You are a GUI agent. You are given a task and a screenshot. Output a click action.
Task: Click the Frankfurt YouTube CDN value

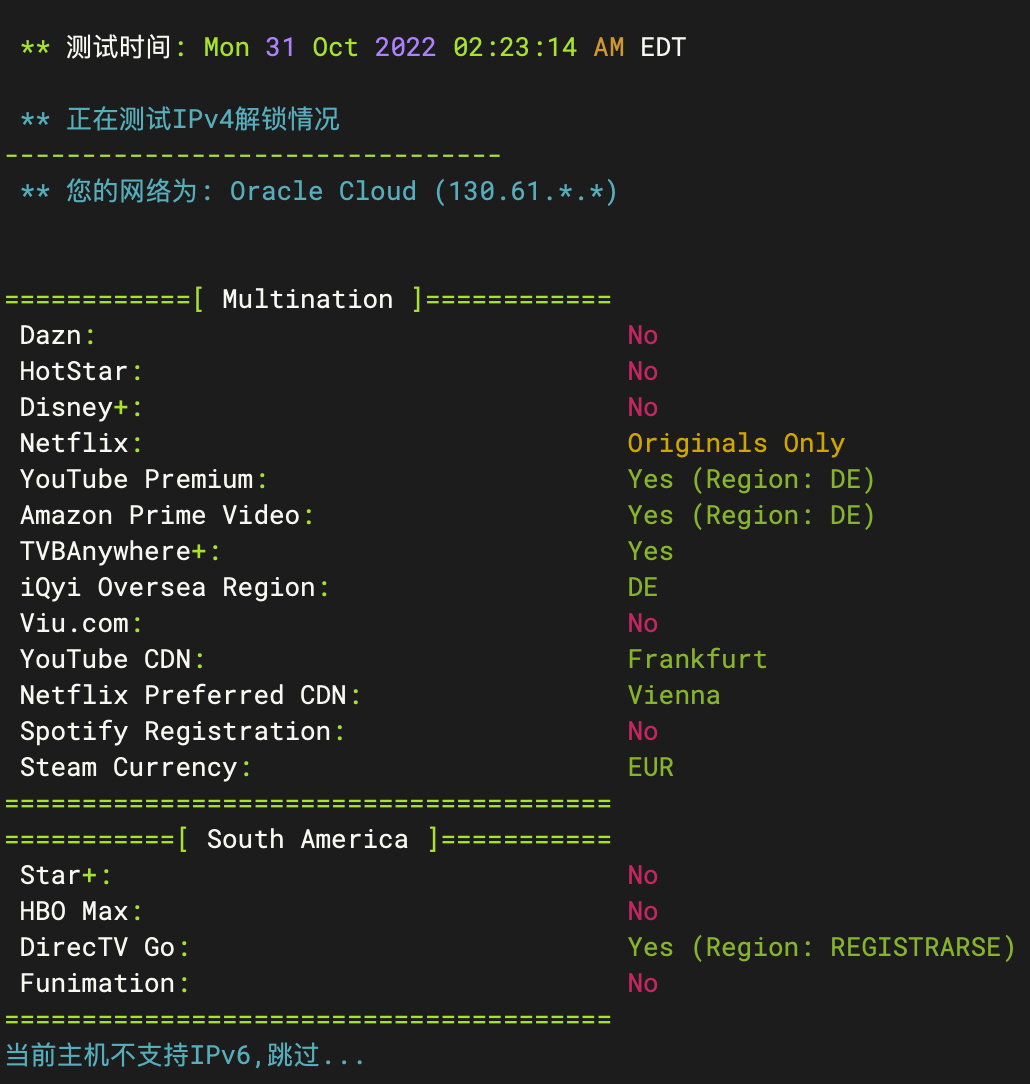[697, 659]
